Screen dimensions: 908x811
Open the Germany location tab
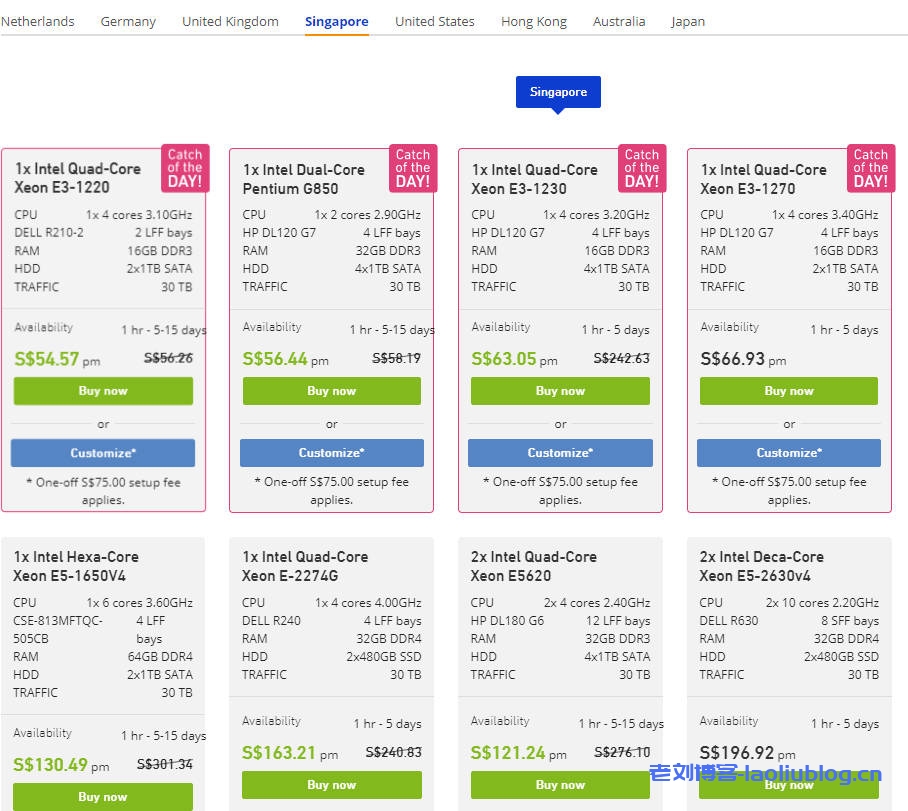click(128, 21)
